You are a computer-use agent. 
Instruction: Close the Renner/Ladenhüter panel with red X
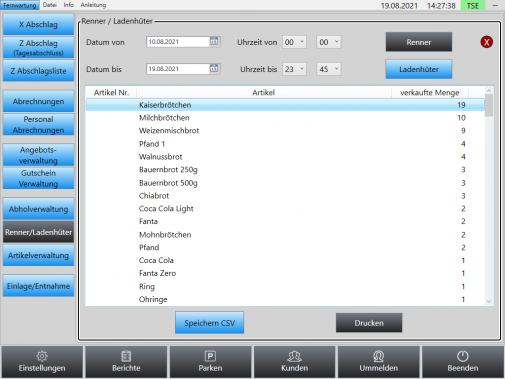point(486,42)
